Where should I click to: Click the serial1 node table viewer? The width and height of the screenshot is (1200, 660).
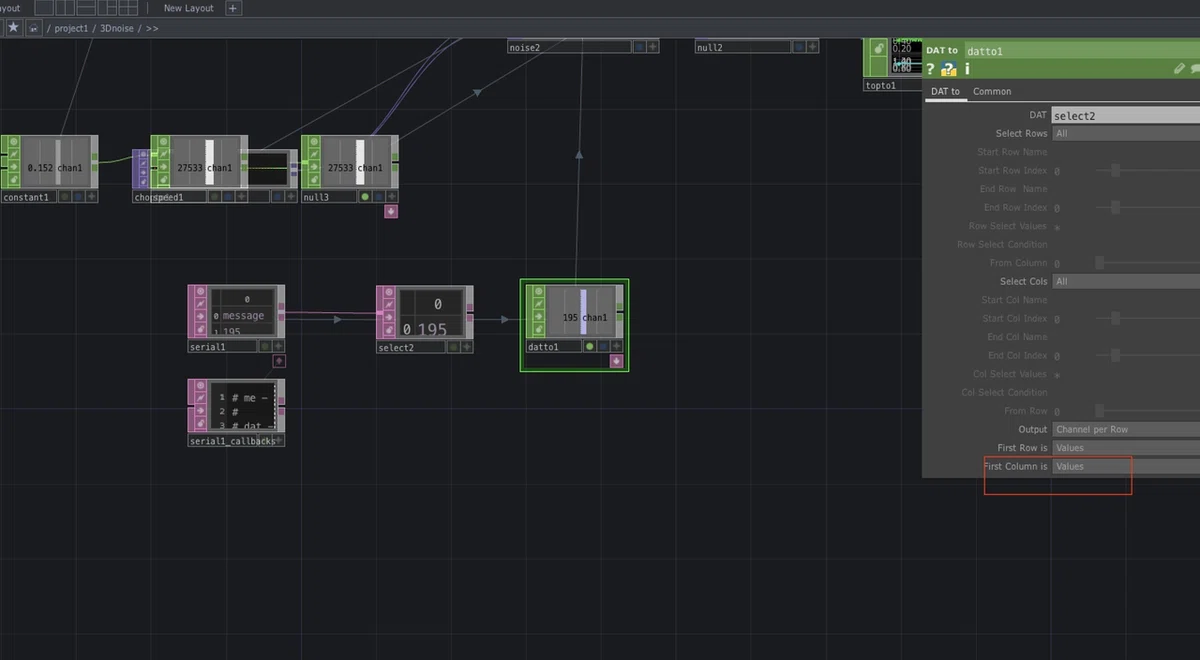pyautogui.click(x=243, y=312)
